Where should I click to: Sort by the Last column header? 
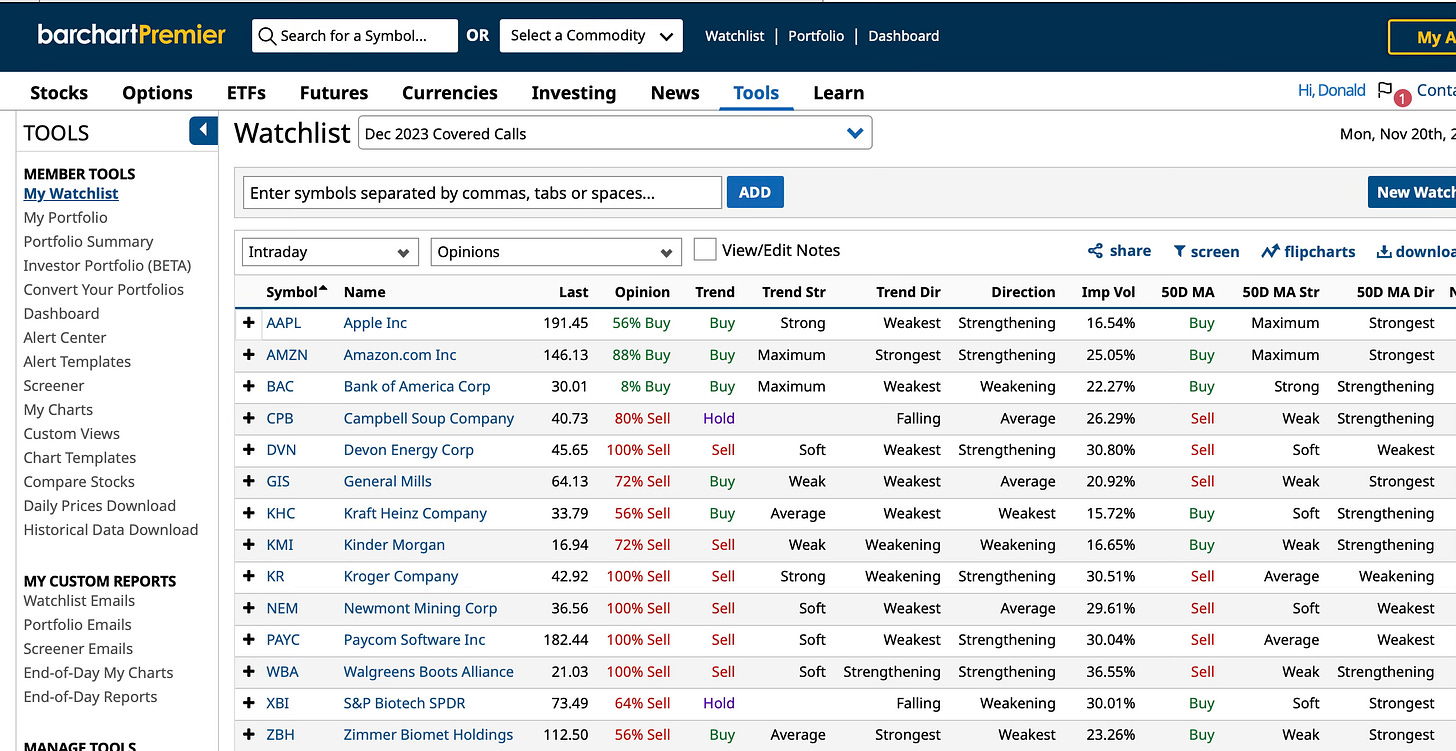[574, 292]
